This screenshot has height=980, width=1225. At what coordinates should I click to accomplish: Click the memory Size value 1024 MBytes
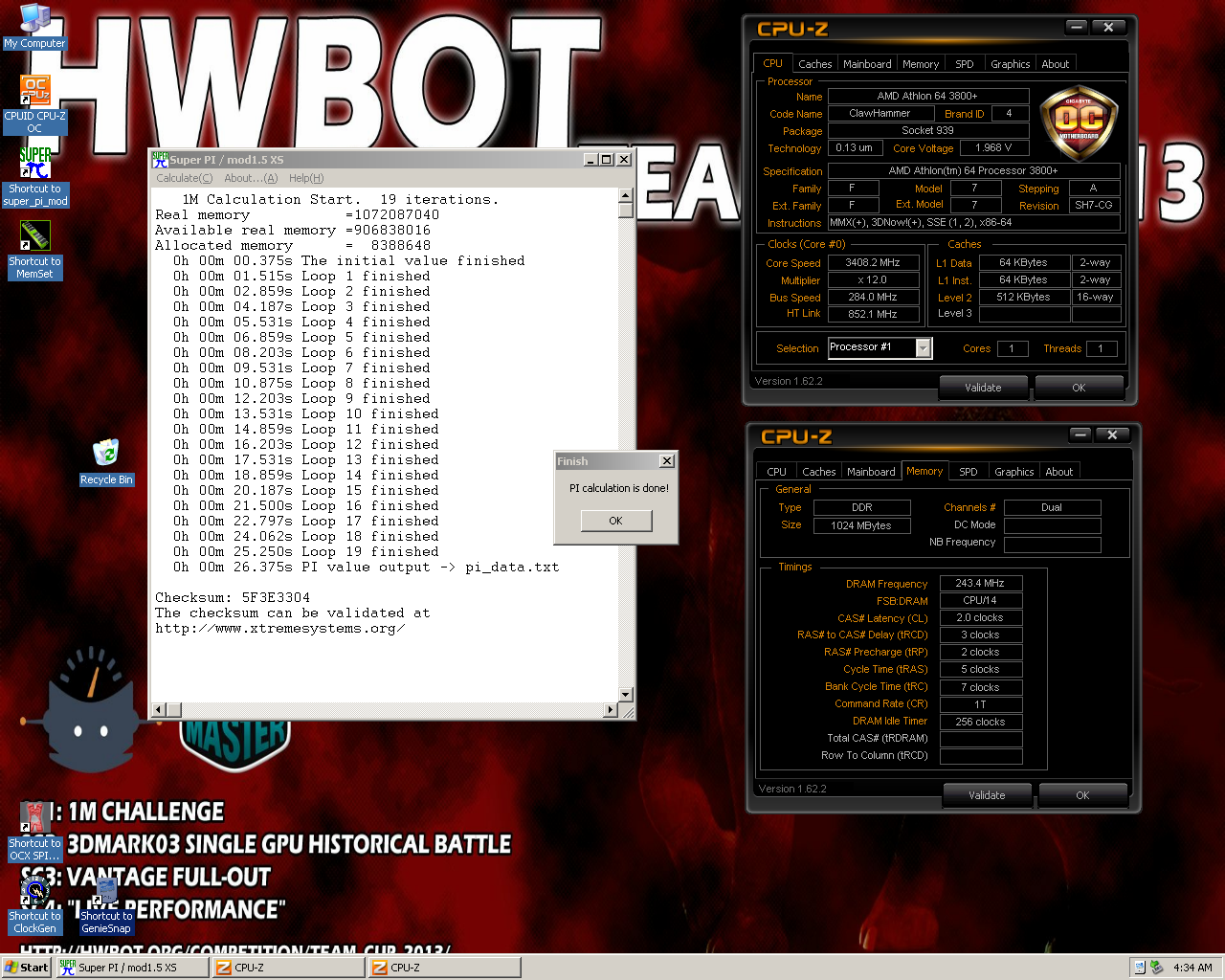click(x=861, y=525)
